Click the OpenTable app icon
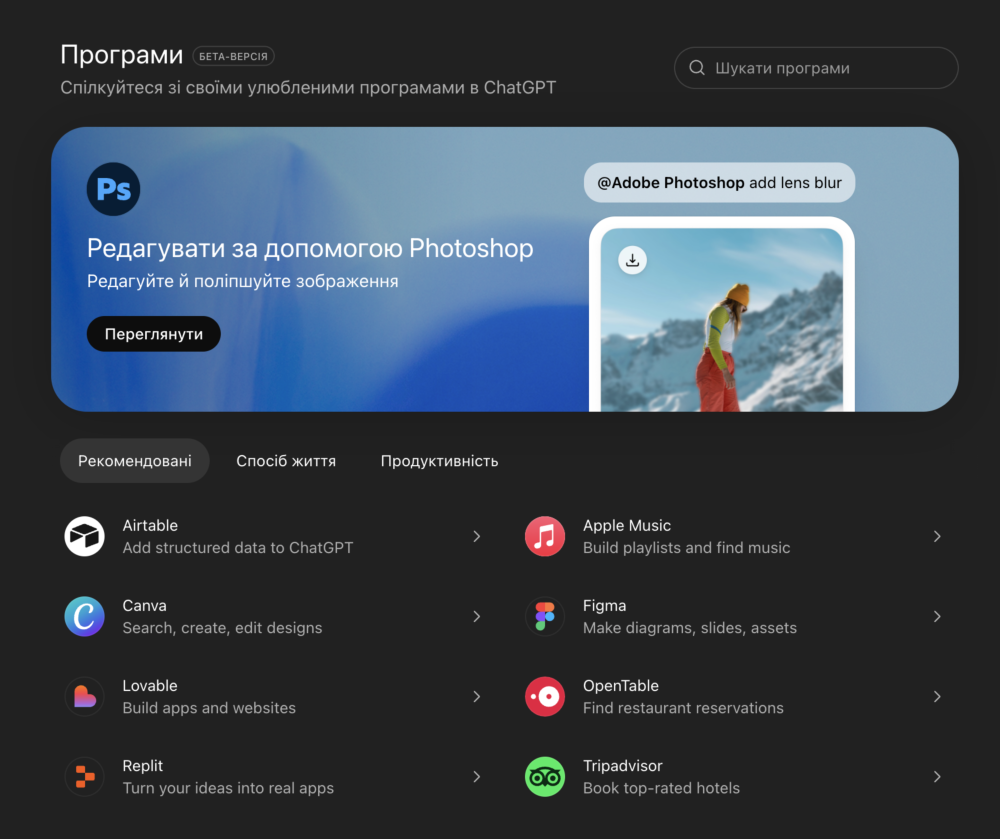1000x839 pixels. [545, 697]
